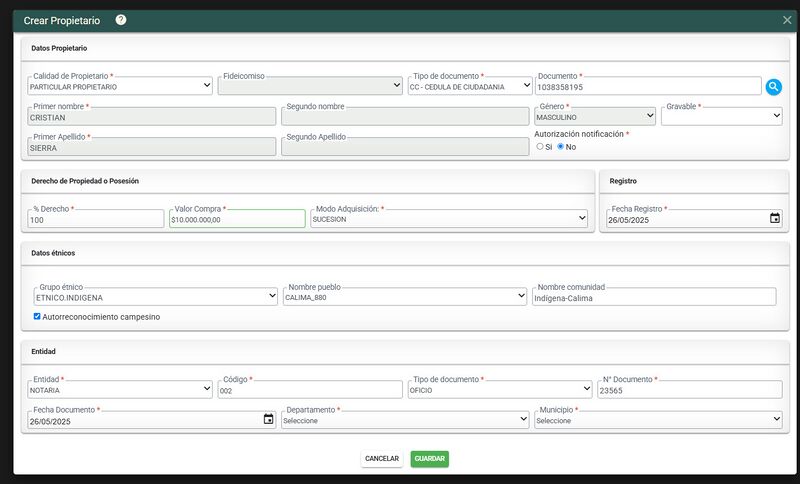The image size is (800, 484).
Task: Open the Gravable dropdown
Action: (721, 117)
